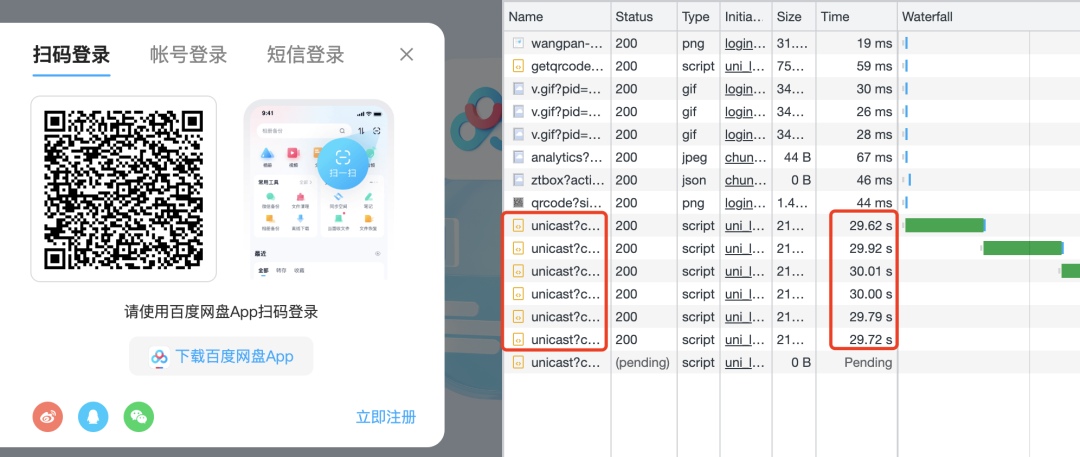
Task: Select the qrcode?si png request
Action: pyautogui.click(x=792, y=203)
